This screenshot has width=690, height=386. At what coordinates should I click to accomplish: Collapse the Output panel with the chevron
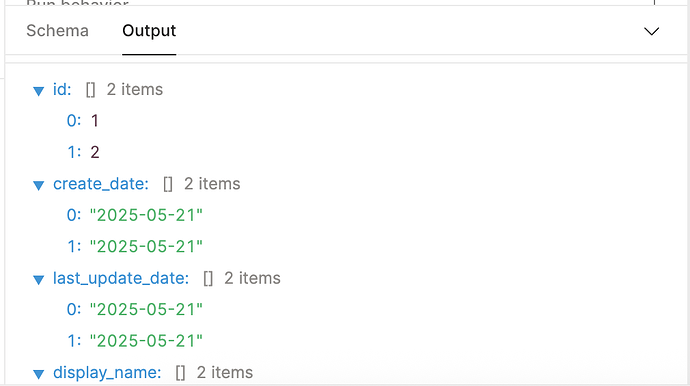click(x=651, y=31)
